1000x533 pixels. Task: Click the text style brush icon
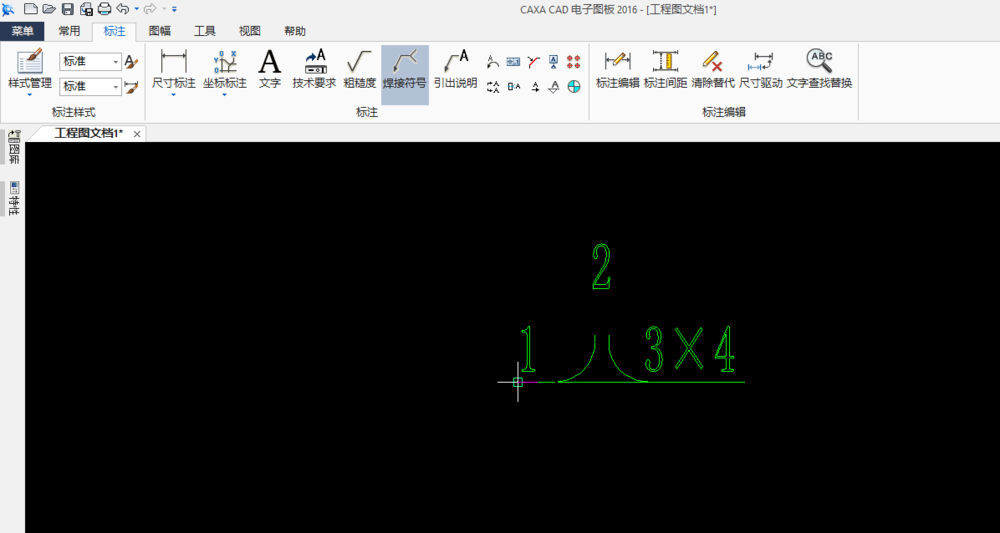coord(131,62)
